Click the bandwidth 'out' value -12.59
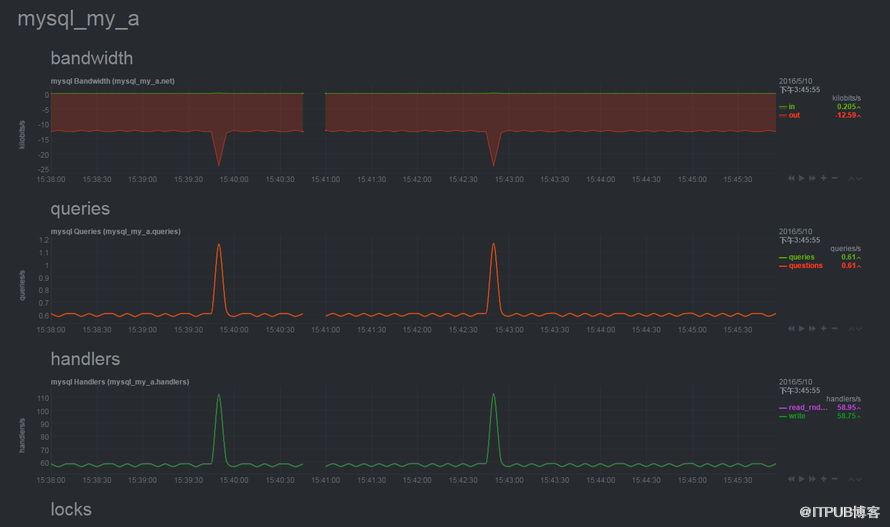The image size is (890, 527). pos(847,115)
